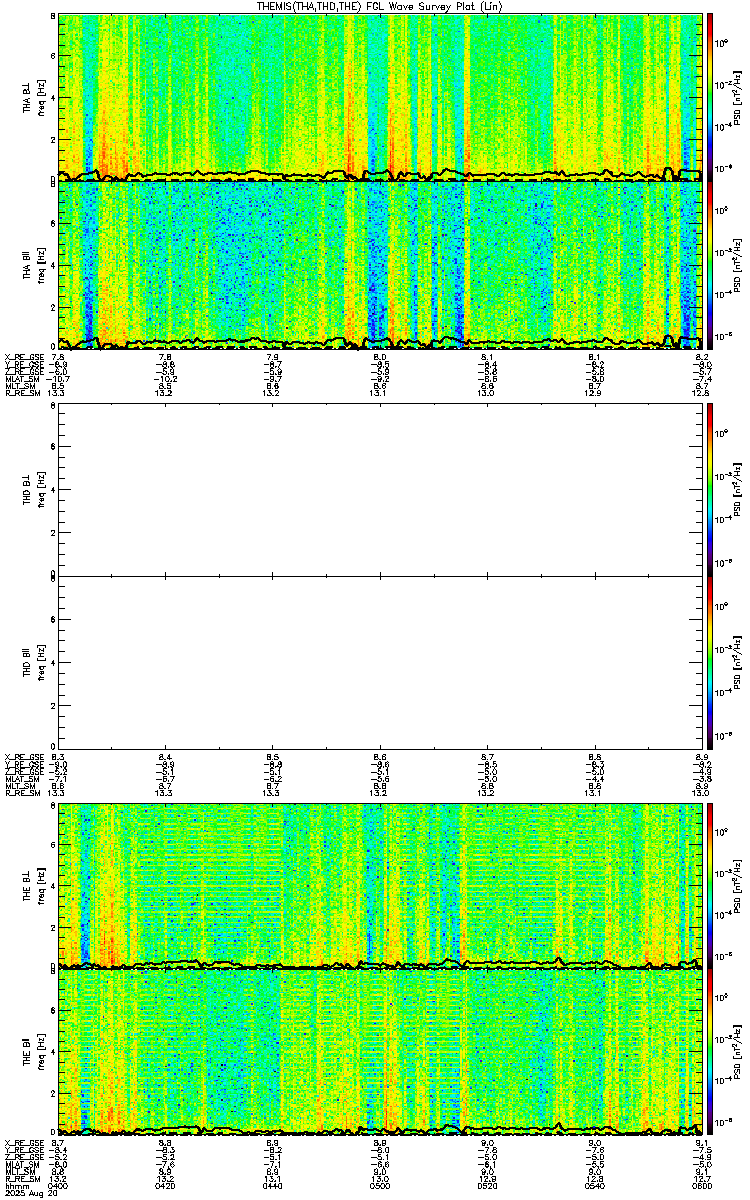
Task: Click the PSD color bar beside THD B∥
Action: [x=710, y=659]
